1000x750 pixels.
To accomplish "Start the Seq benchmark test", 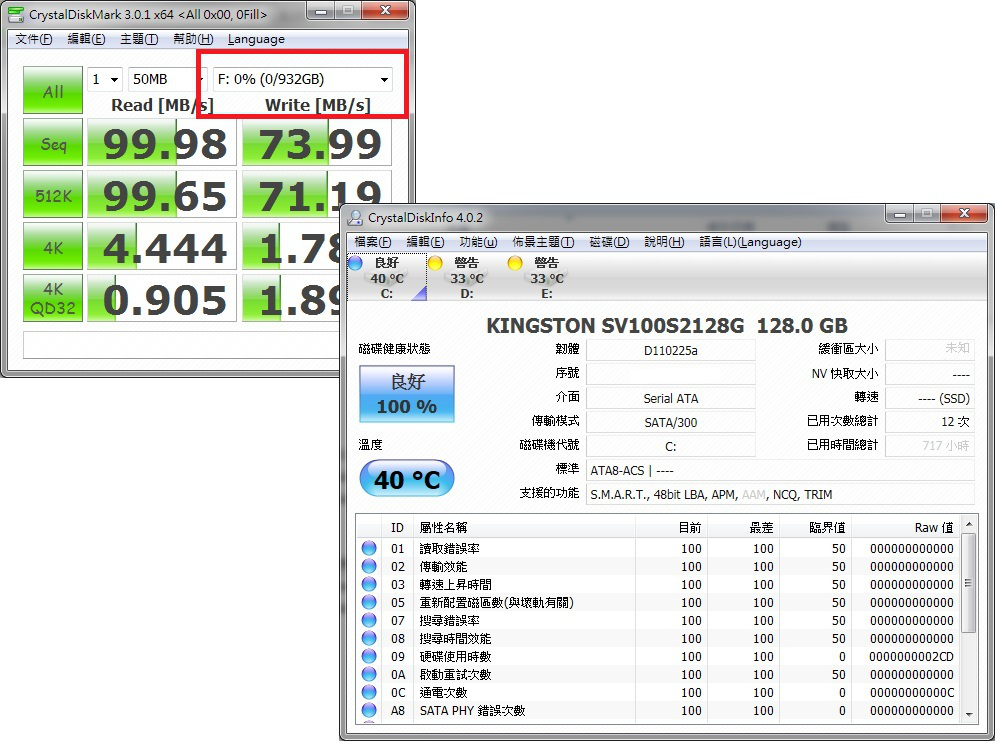I will point(53,142).
